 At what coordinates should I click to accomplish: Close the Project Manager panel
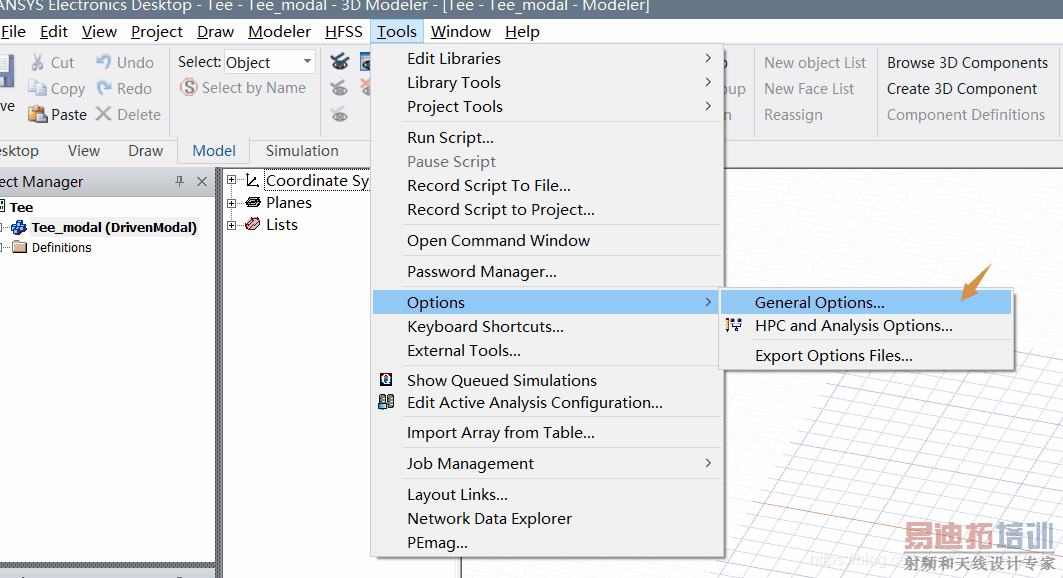click(x=202, y=182)
